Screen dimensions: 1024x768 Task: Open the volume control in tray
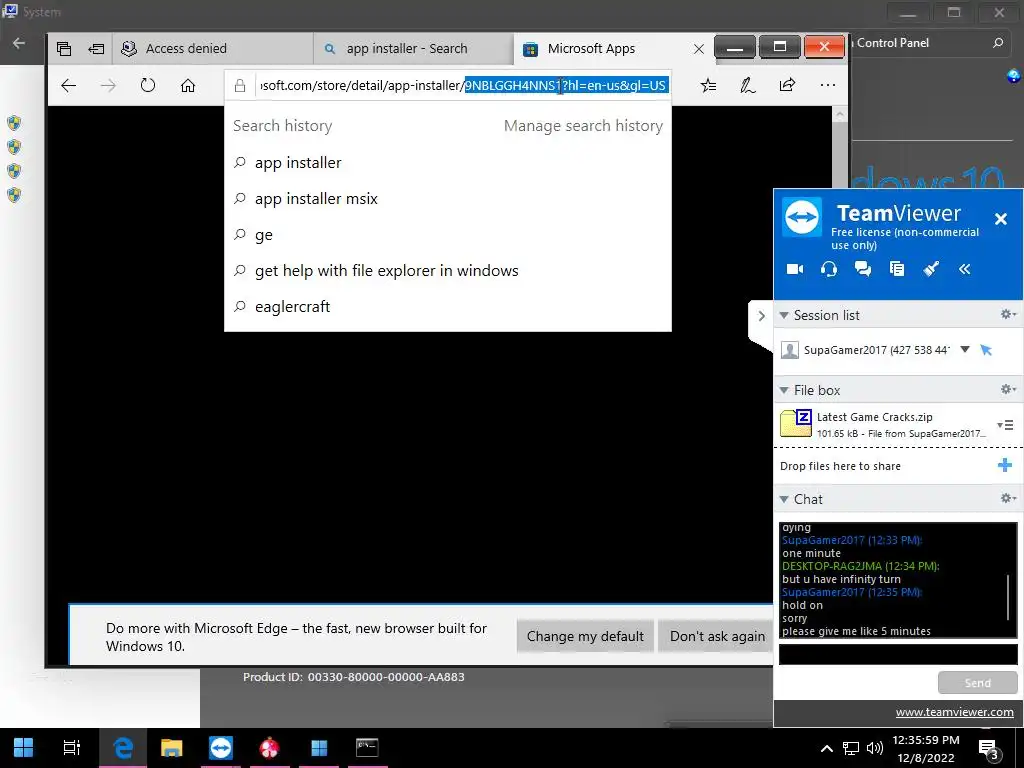(874, 748)
